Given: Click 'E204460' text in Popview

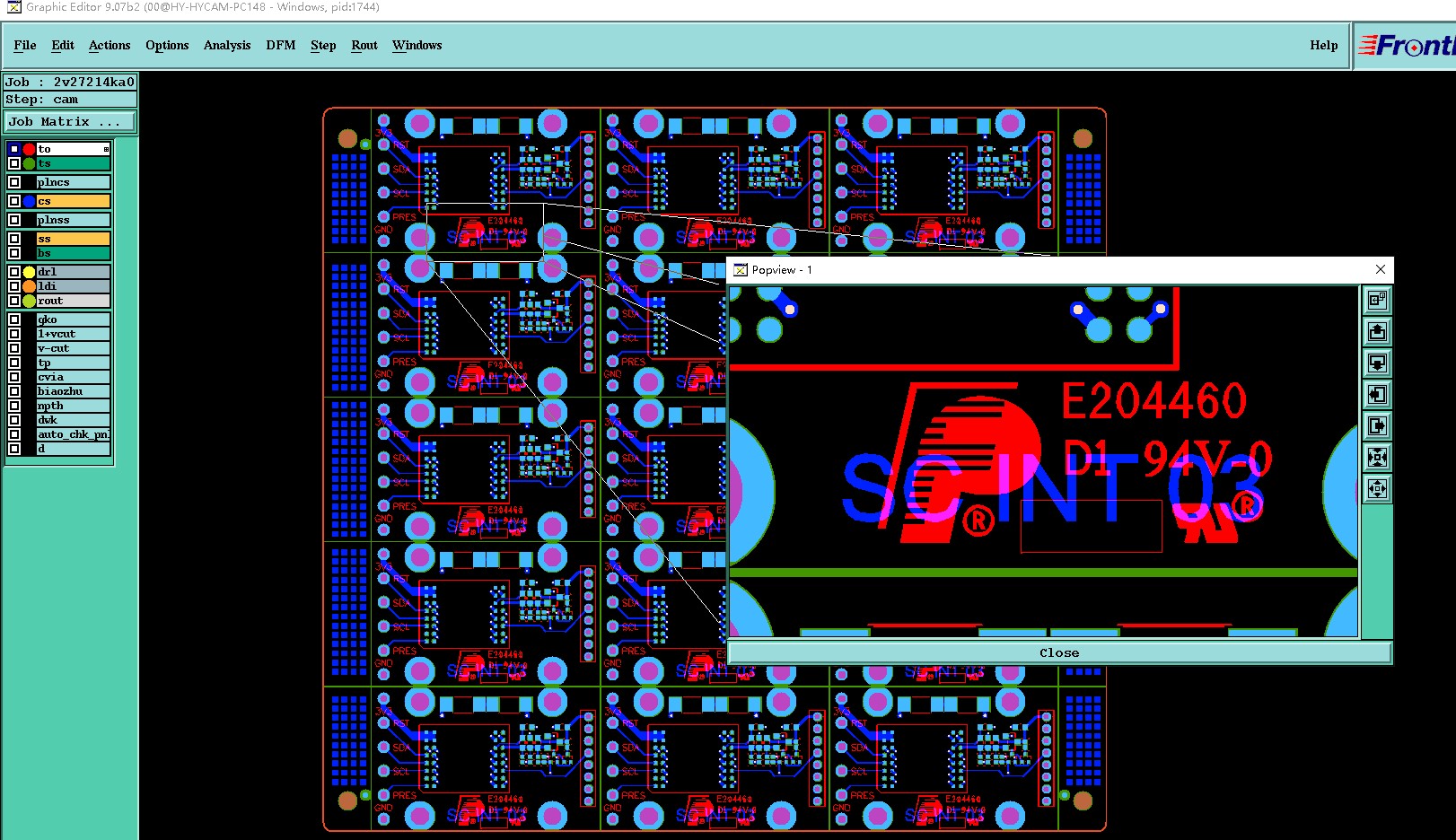Looking at the screenshot, I should [1154, 401].
